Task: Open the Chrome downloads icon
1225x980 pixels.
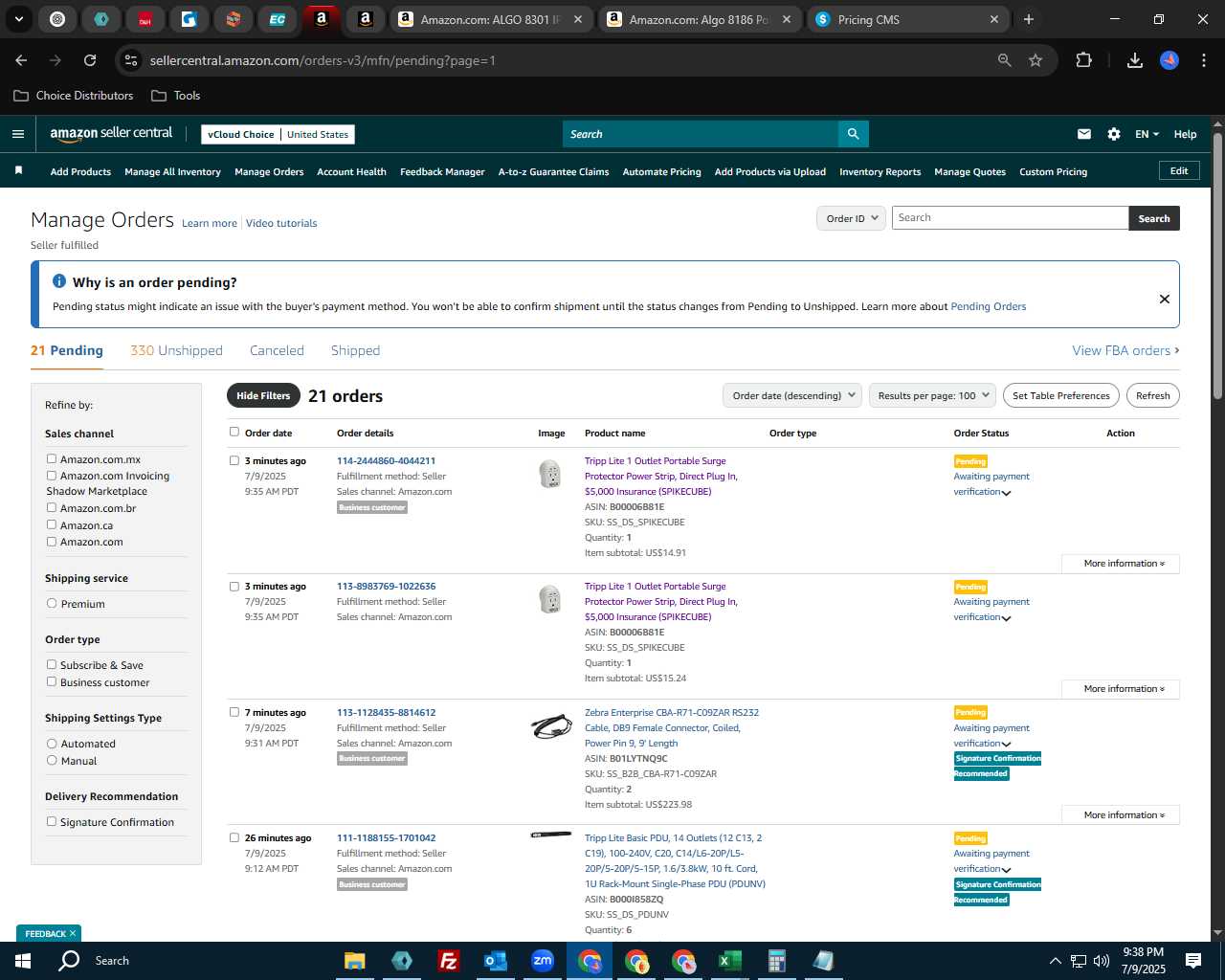Action: coord(1135,60)
